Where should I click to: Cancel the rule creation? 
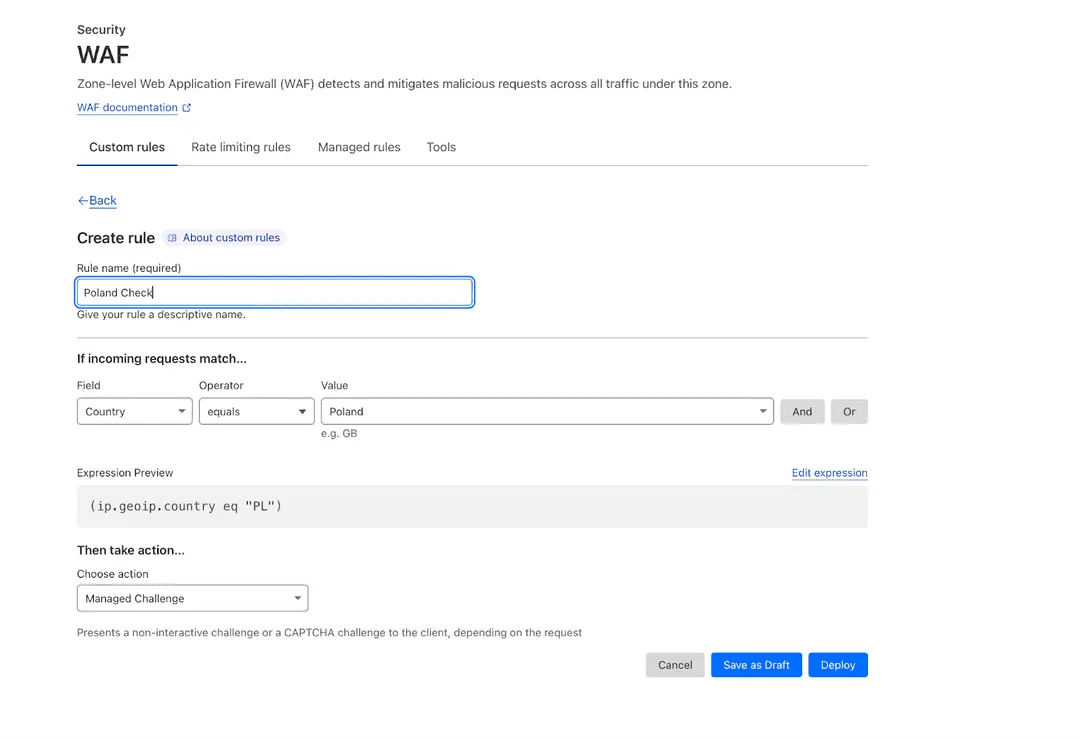[675, 665]
